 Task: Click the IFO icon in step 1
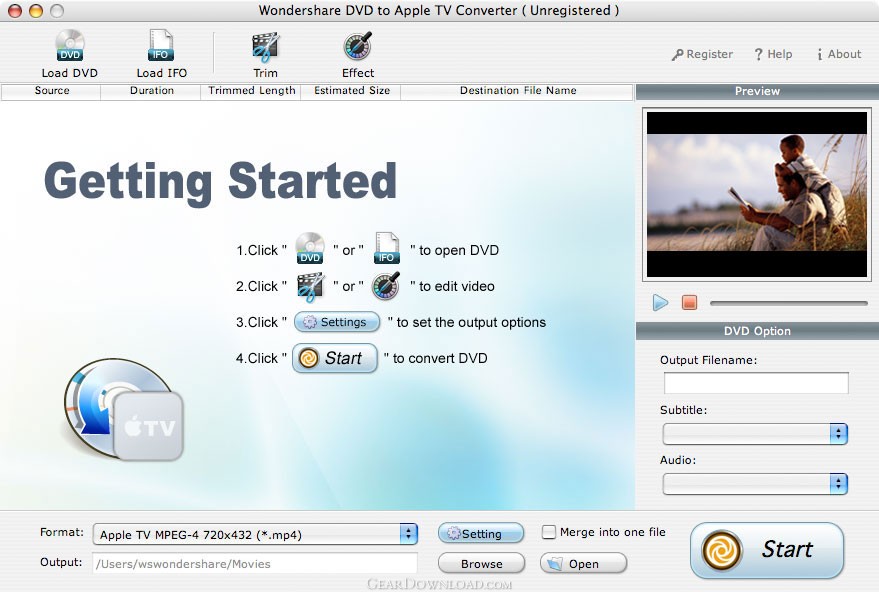[x=386, y=248]
